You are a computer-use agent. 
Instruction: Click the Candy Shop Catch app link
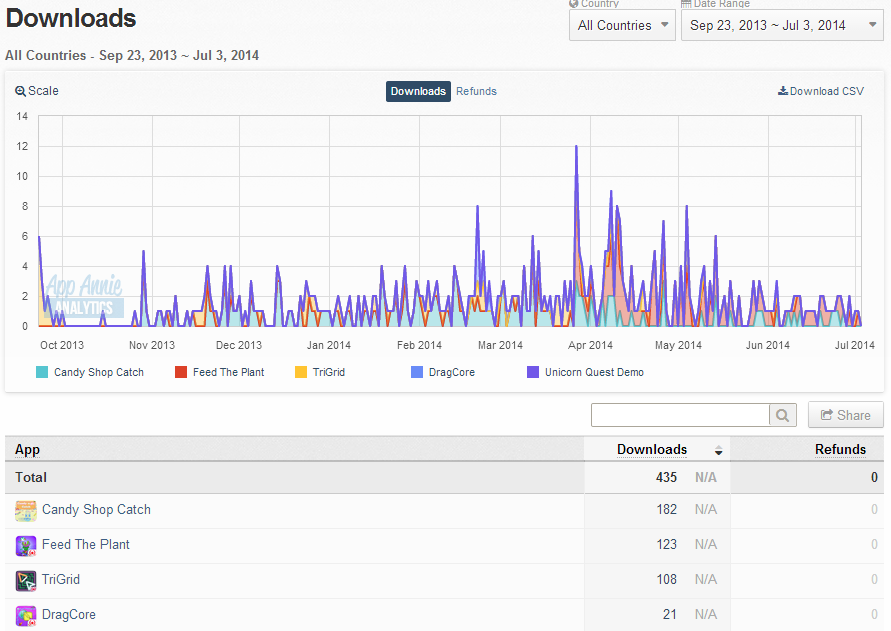point(97,510)
